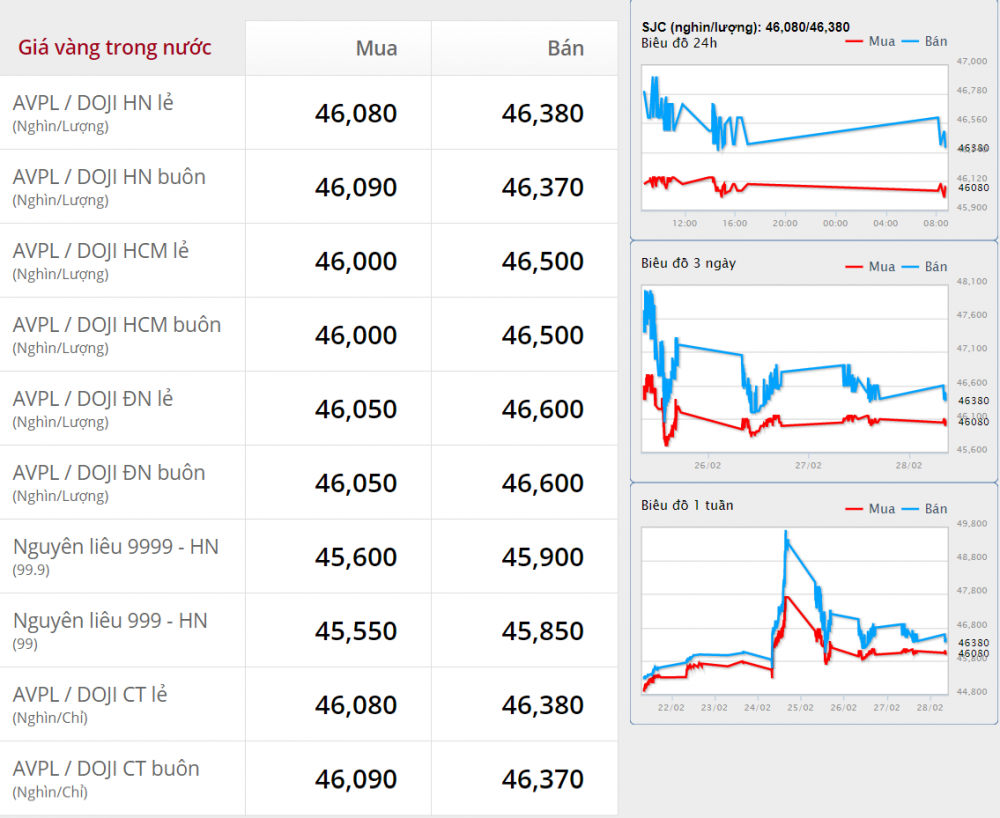The image size is (1000, 818).
Task: Select AVPL / DOJI HCM buôn row
Action: [309, 335]
